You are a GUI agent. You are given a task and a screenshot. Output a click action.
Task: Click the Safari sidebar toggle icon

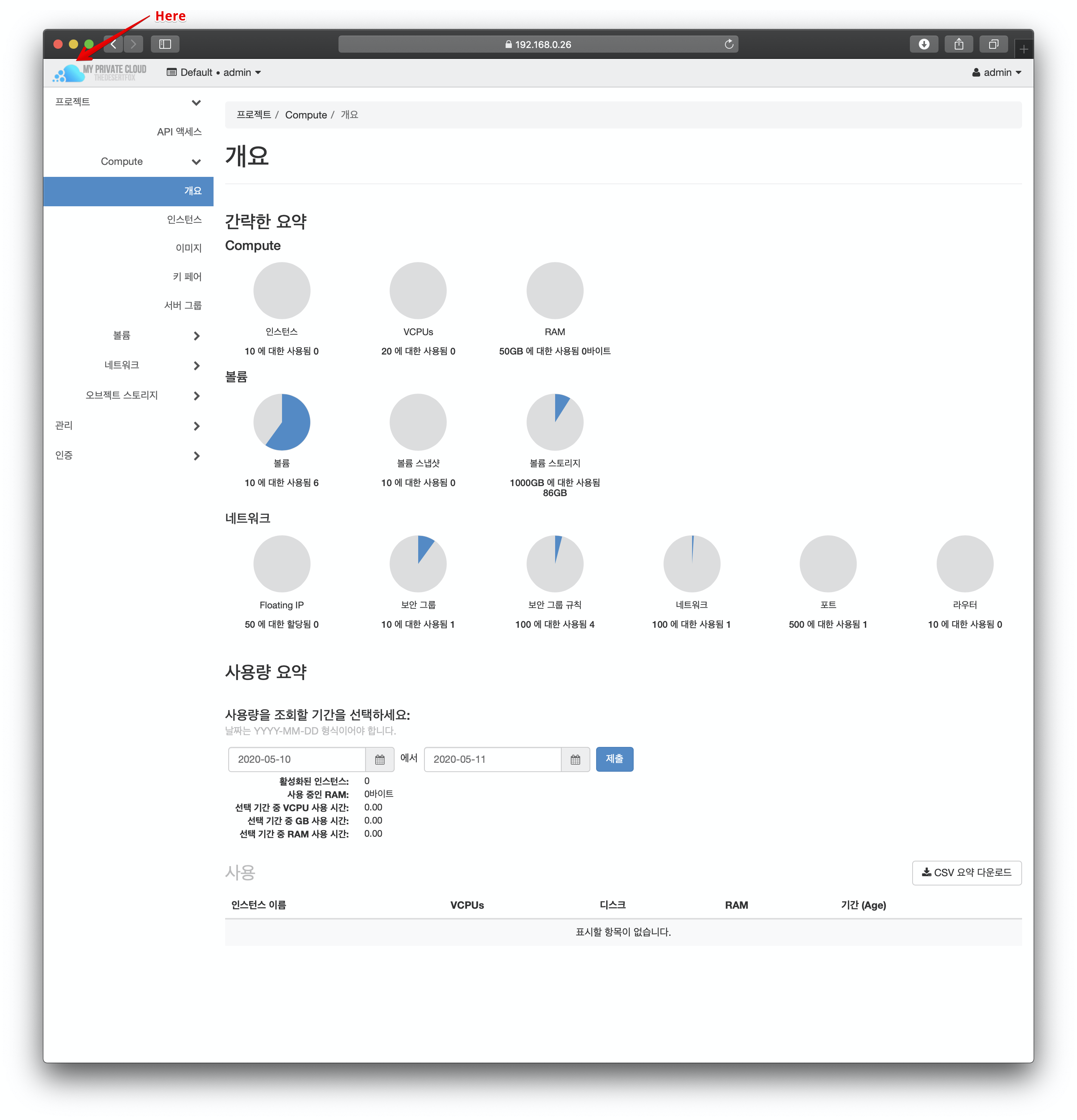tap(165, 44)
